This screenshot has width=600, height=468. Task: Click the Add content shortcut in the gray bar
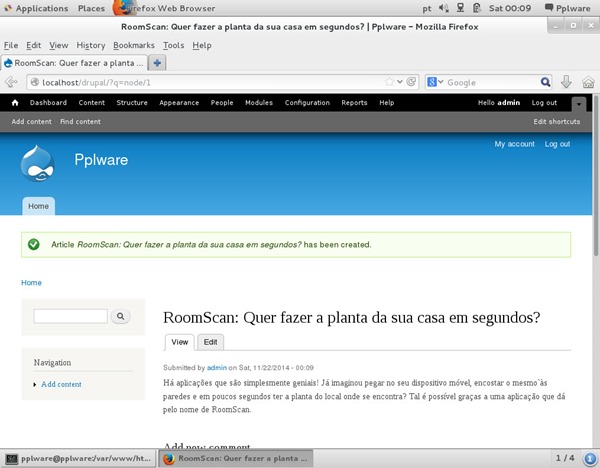point(31,121)
